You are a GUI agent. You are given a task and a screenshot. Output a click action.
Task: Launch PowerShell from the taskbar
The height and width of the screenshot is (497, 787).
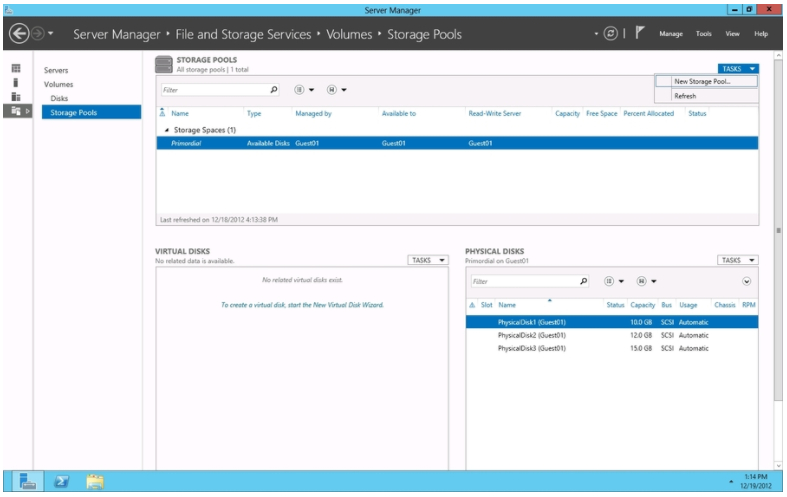[61, 481]
